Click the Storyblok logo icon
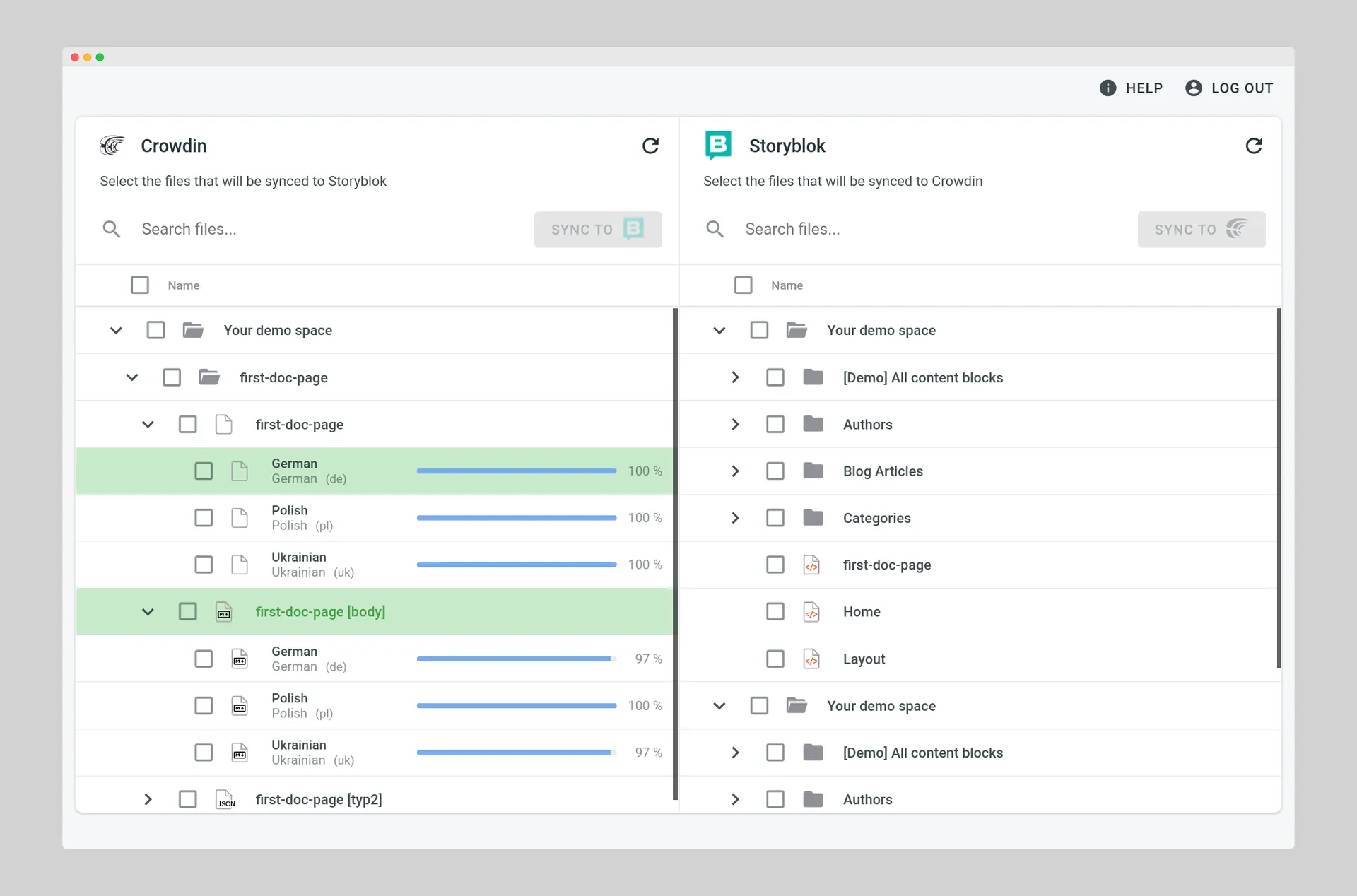Image resolution: width=1357 pixels, height=896 pixels. pyautogui.click(x=718, y=146)
